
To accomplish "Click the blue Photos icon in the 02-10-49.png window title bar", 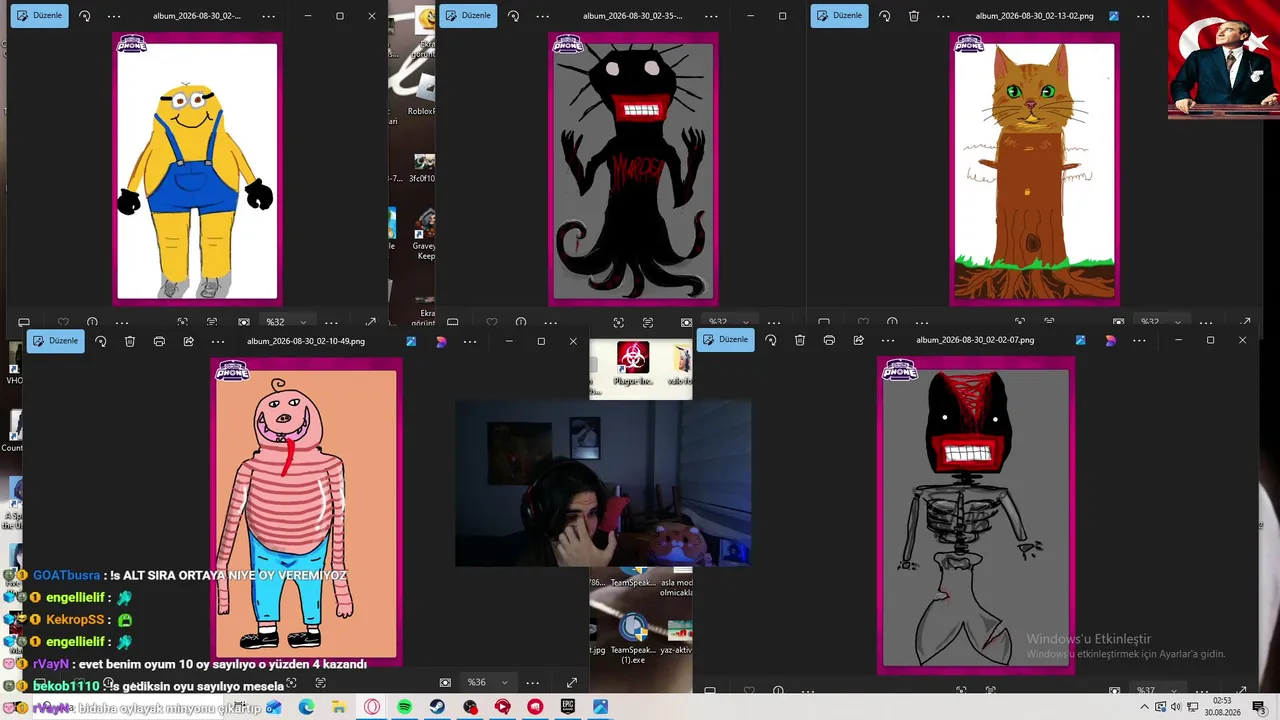I will (x=411, y=341).
